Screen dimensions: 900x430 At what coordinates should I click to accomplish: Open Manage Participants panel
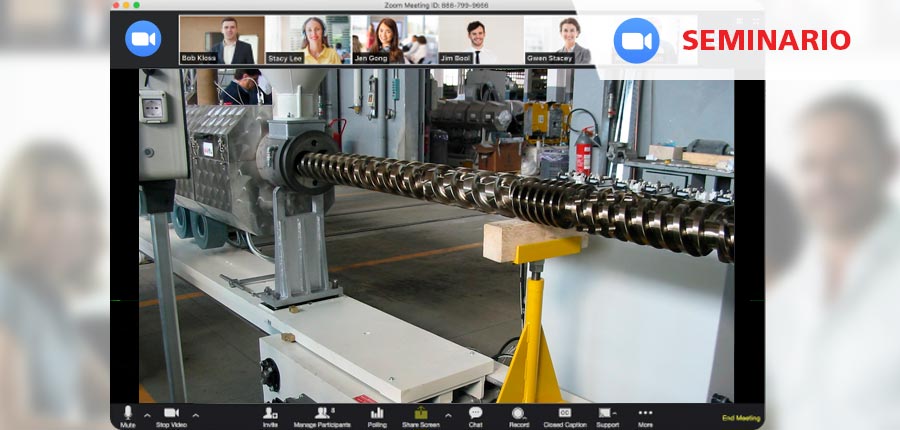pos(322,414)
